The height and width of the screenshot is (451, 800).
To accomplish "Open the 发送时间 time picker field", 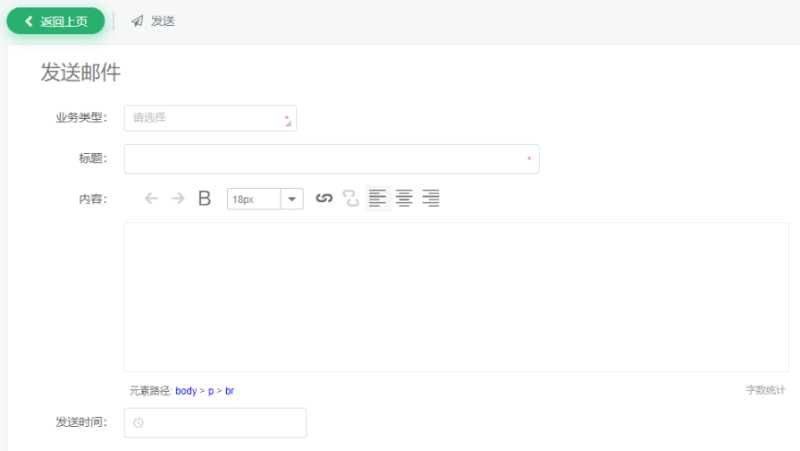I will point(215,423).
